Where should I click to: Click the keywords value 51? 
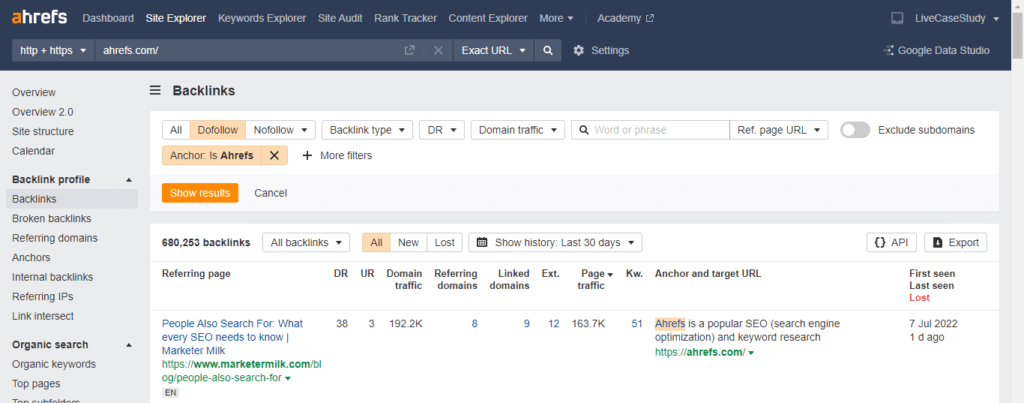pos(637,323)
